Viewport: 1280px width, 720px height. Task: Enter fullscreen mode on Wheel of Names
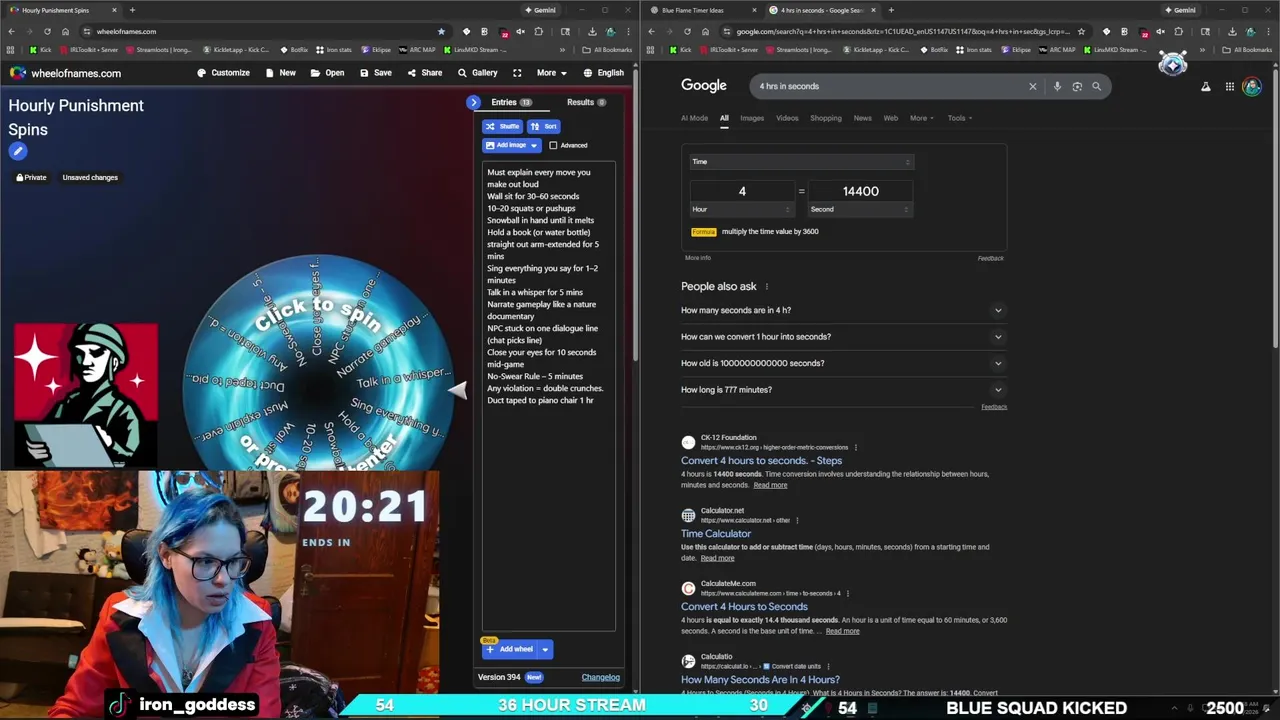pos(517,73)
